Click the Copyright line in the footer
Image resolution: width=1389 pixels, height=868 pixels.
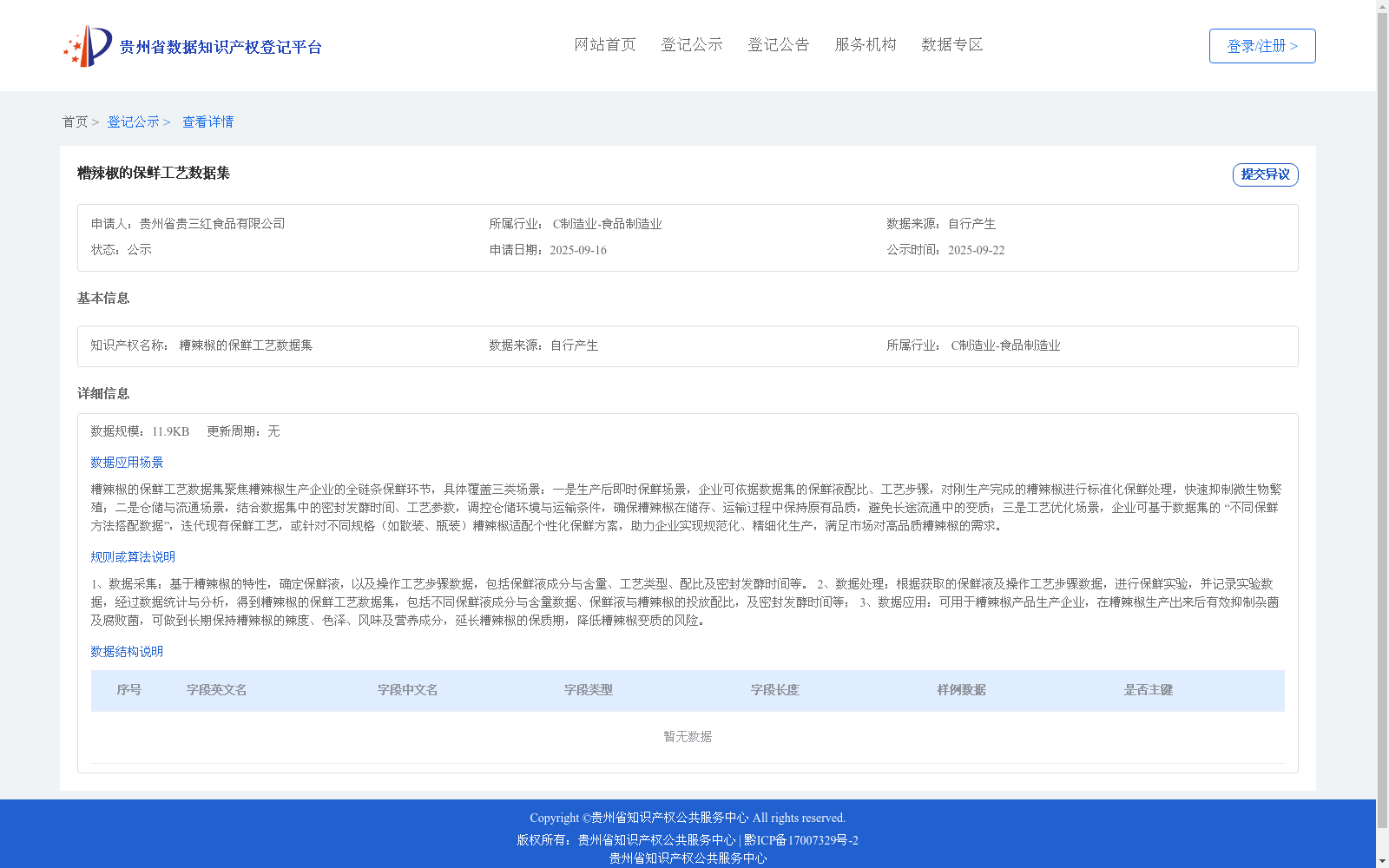coord(688,818)
